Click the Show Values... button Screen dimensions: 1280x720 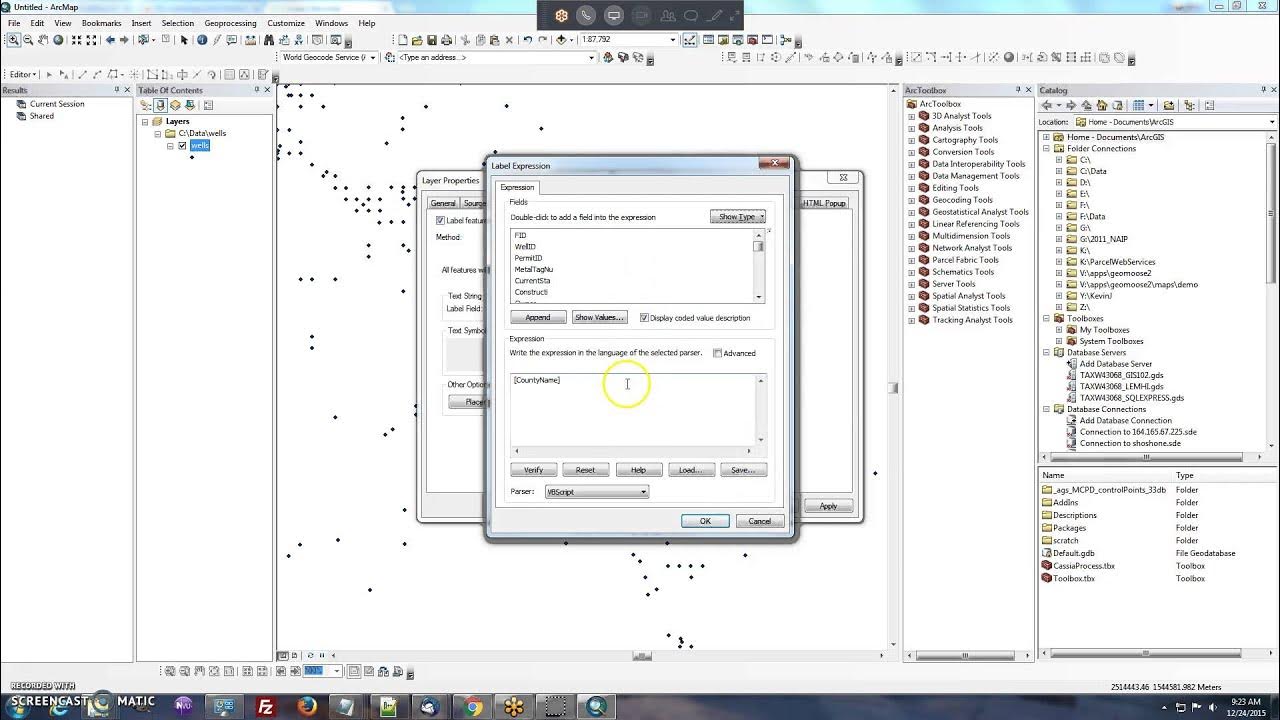coord(599,318)
